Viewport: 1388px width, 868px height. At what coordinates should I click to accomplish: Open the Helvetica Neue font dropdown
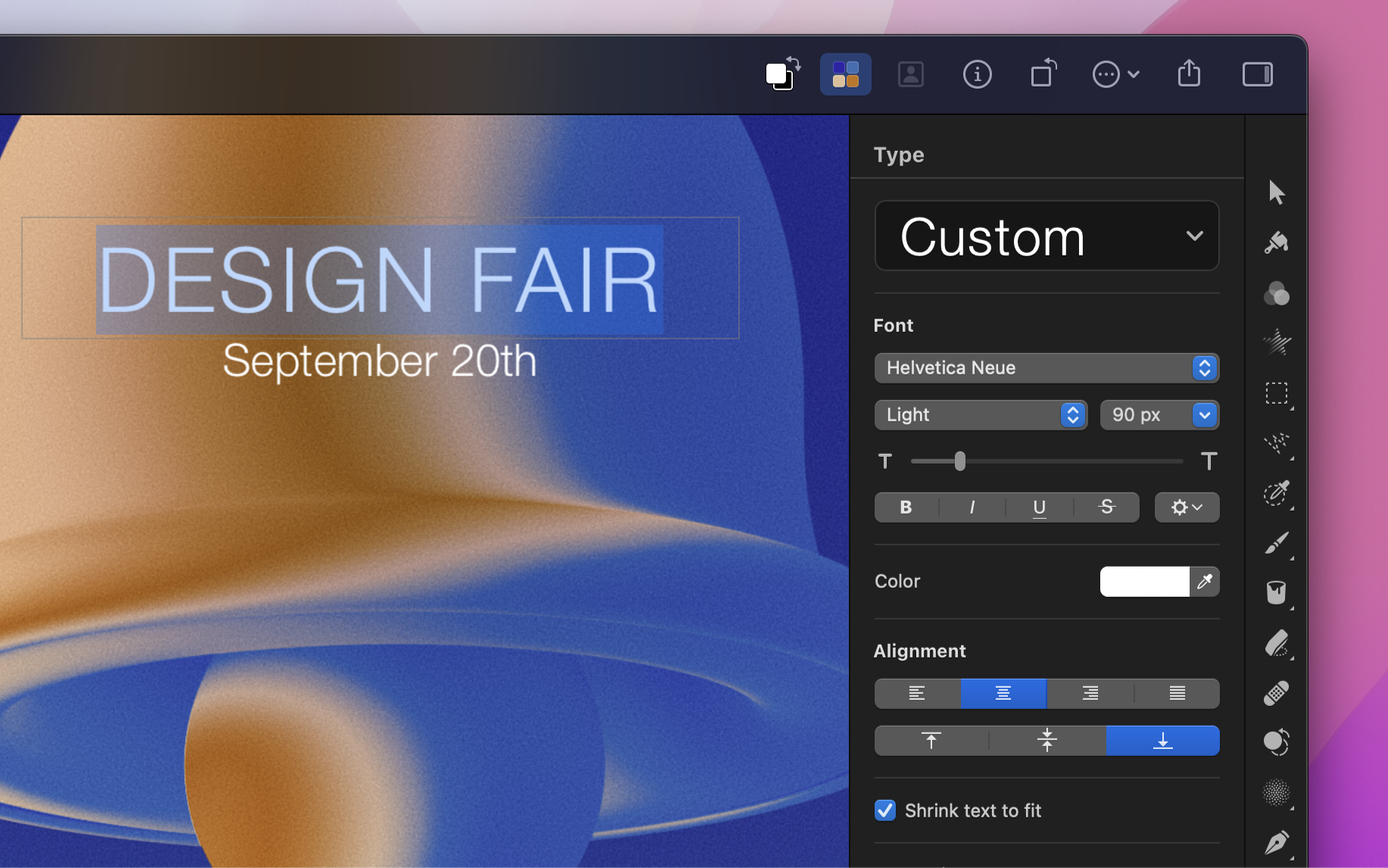(1047, 368)
